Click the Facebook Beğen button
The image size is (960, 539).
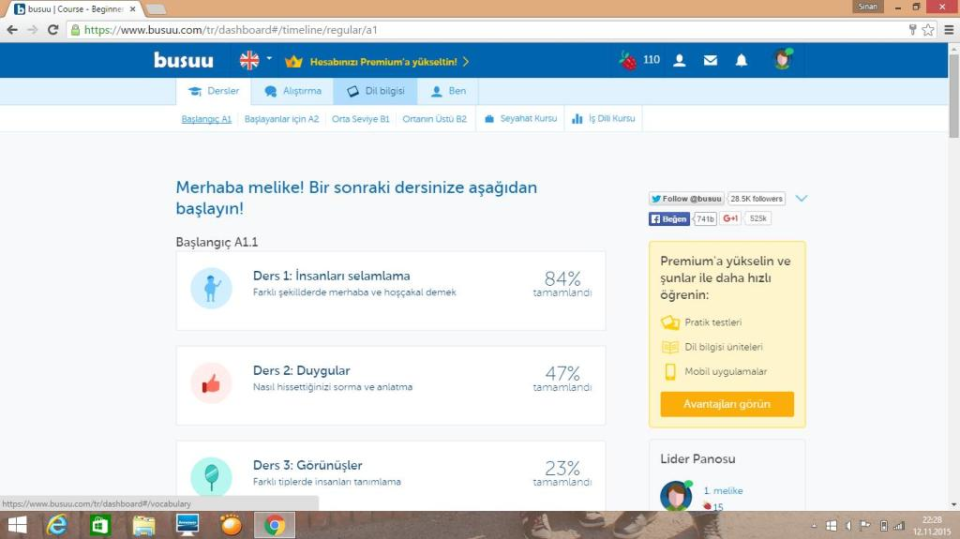point(669,219)
